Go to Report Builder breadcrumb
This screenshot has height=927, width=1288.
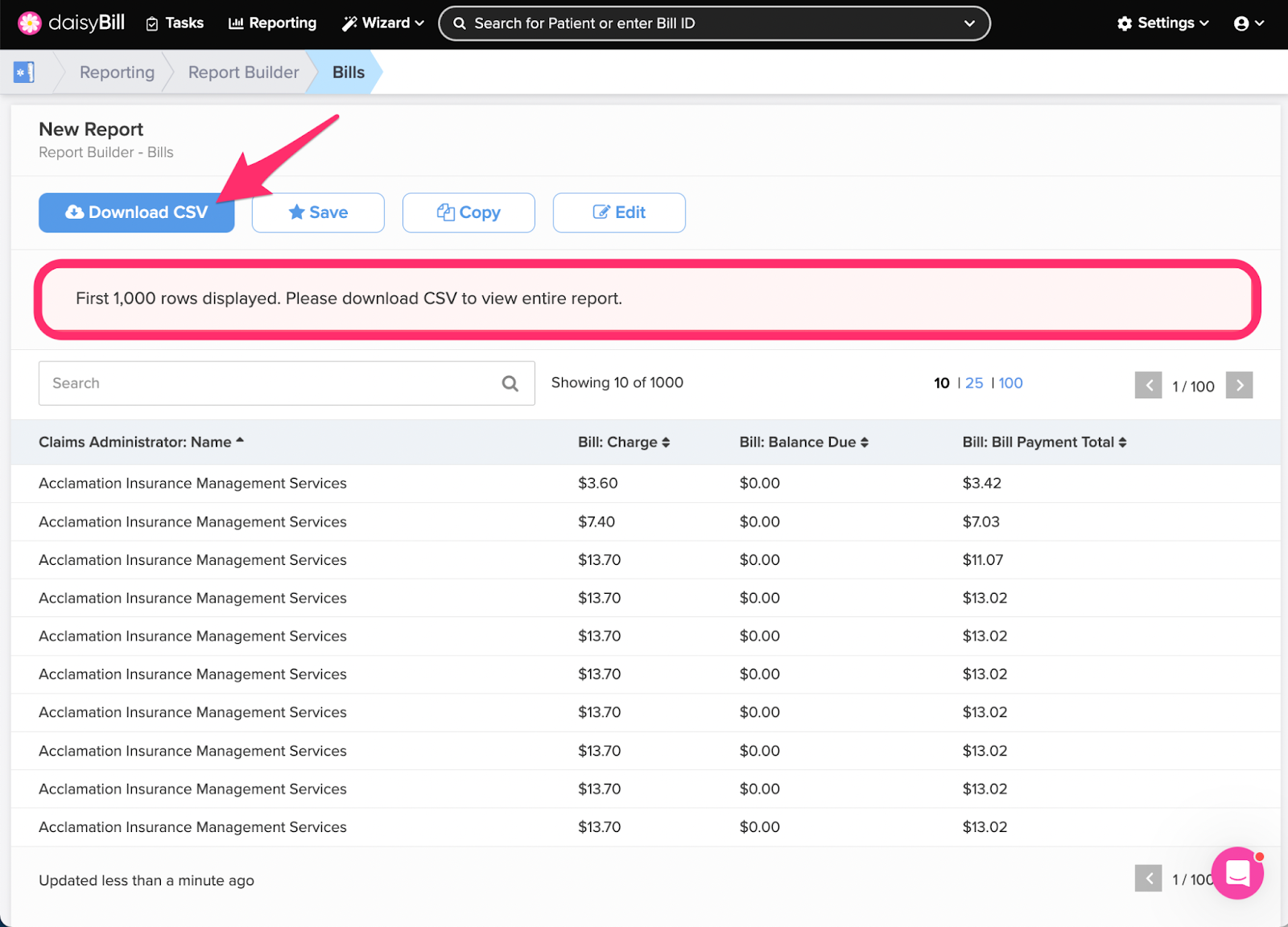point(243,72)
